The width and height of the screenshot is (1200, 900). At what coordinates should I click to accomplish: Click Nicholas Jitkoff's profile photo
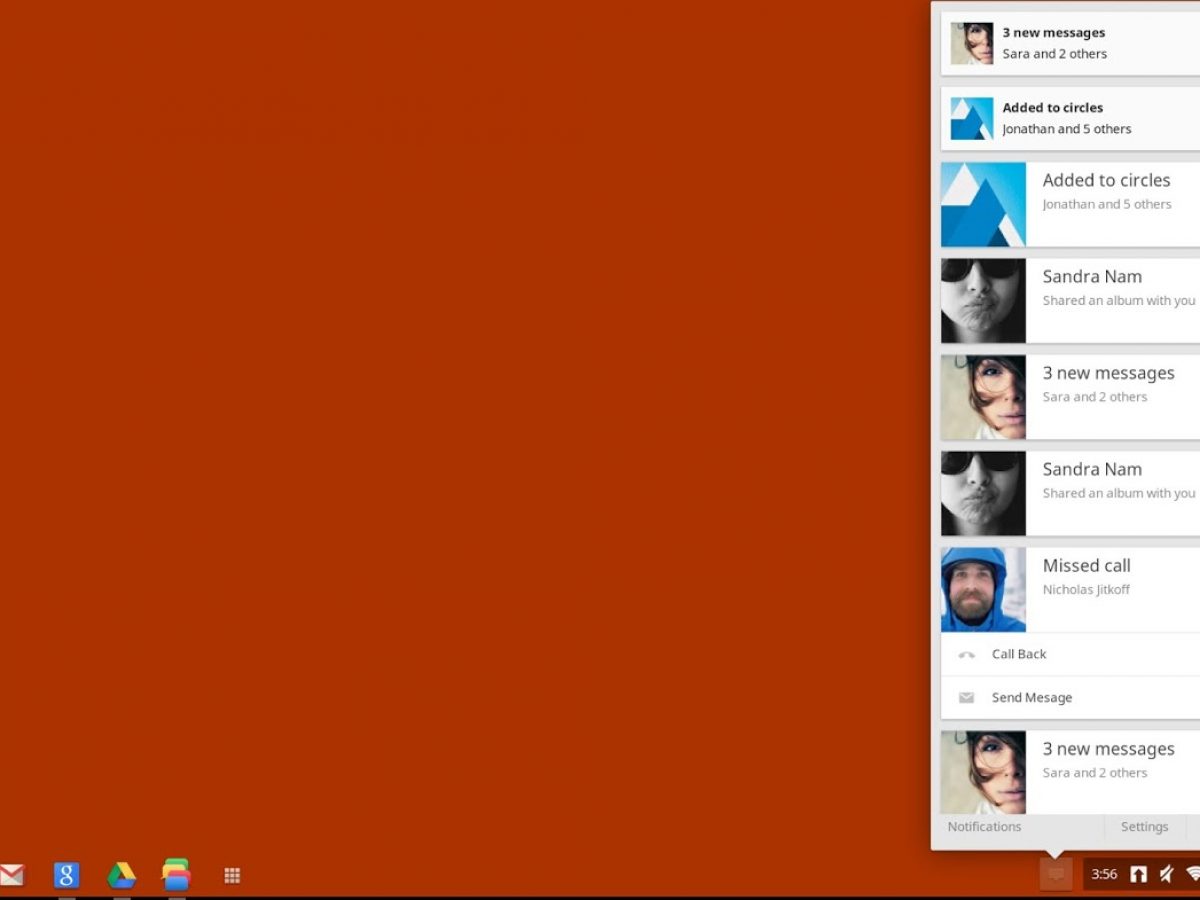(x=983, y=590)
